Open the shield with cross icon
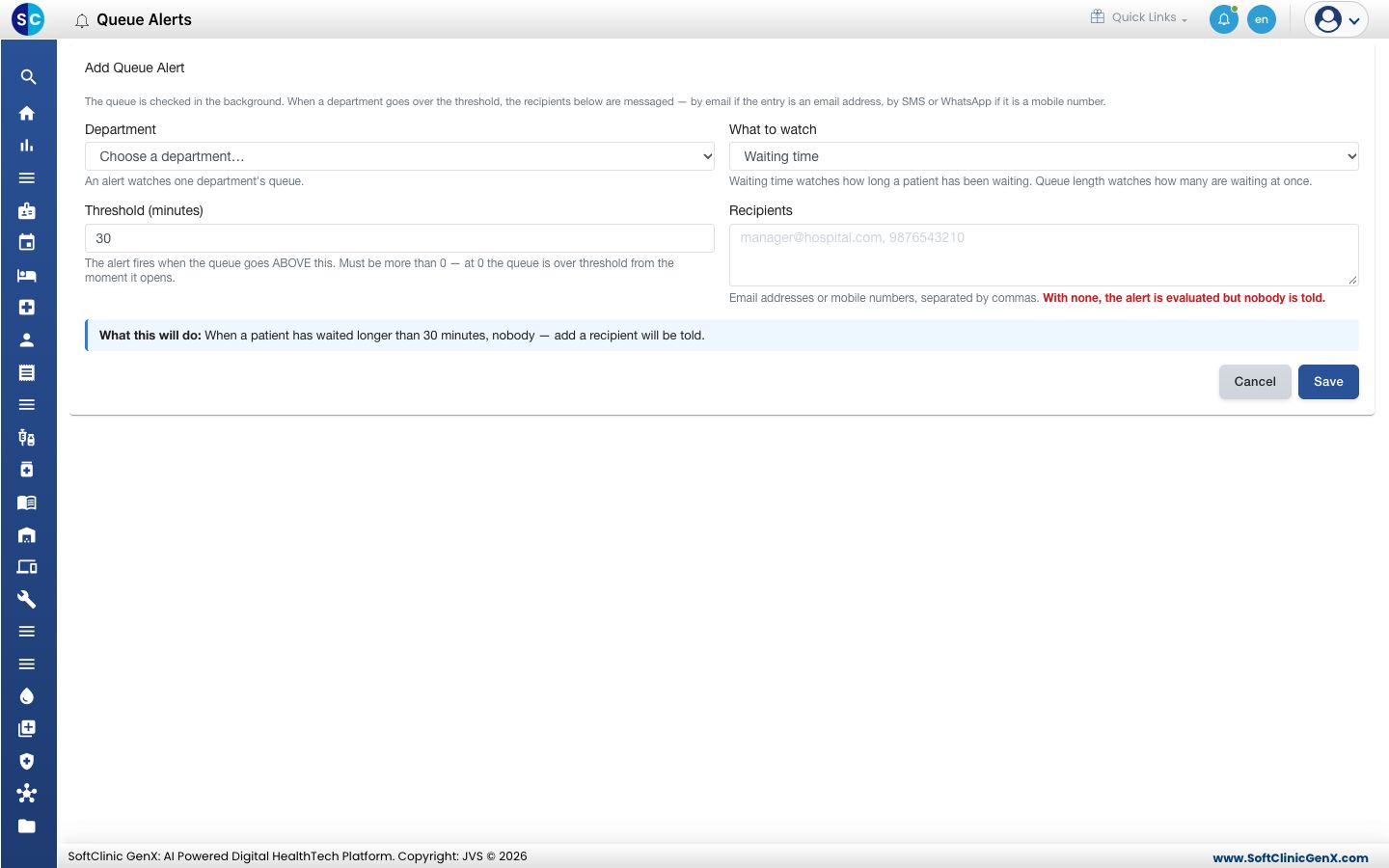1389x868 pixels. [x=27, y=761]
